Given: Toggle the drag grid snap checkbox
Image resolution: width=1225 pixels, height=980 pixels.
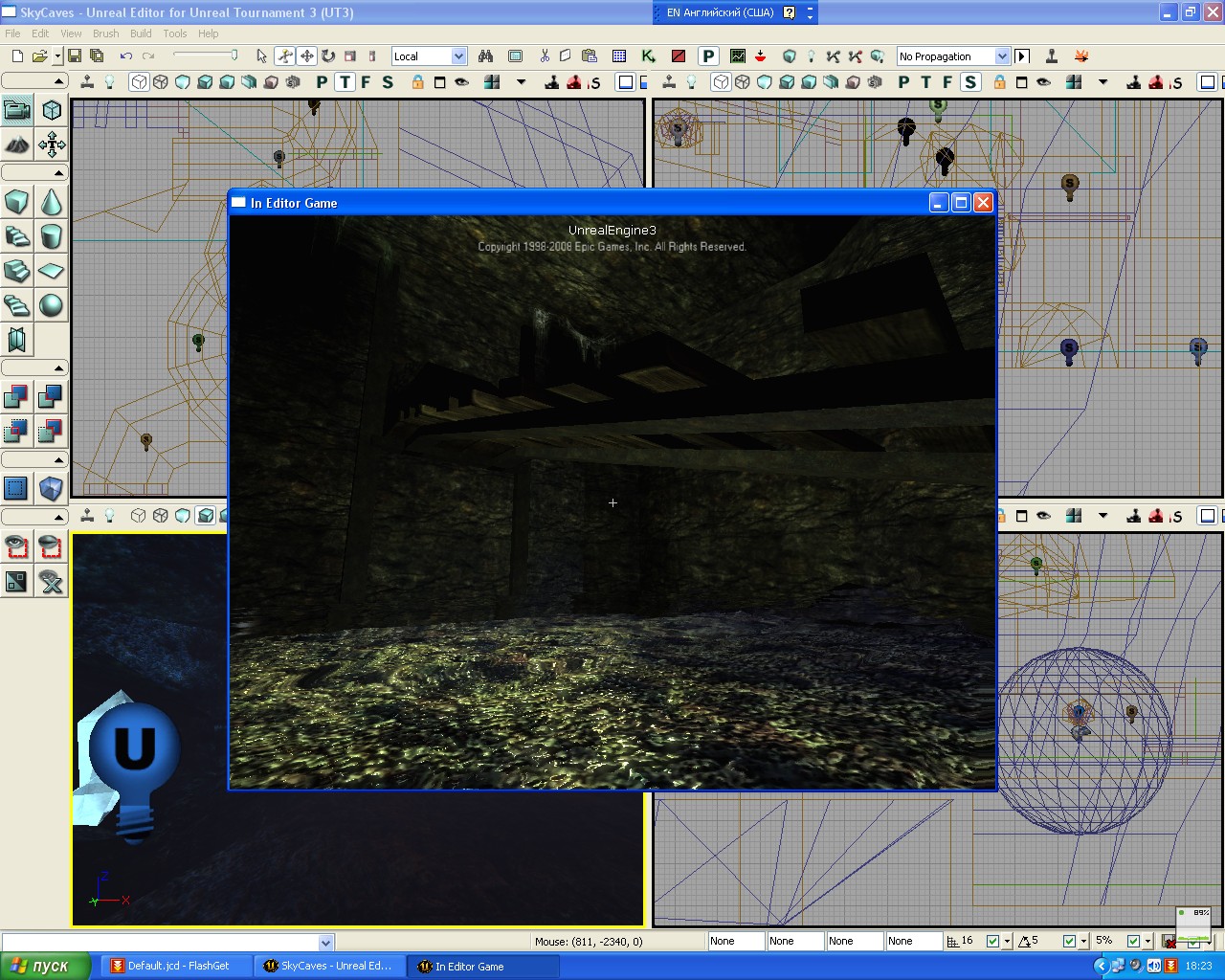Looking at the screenshot, I should coord(992,941).
